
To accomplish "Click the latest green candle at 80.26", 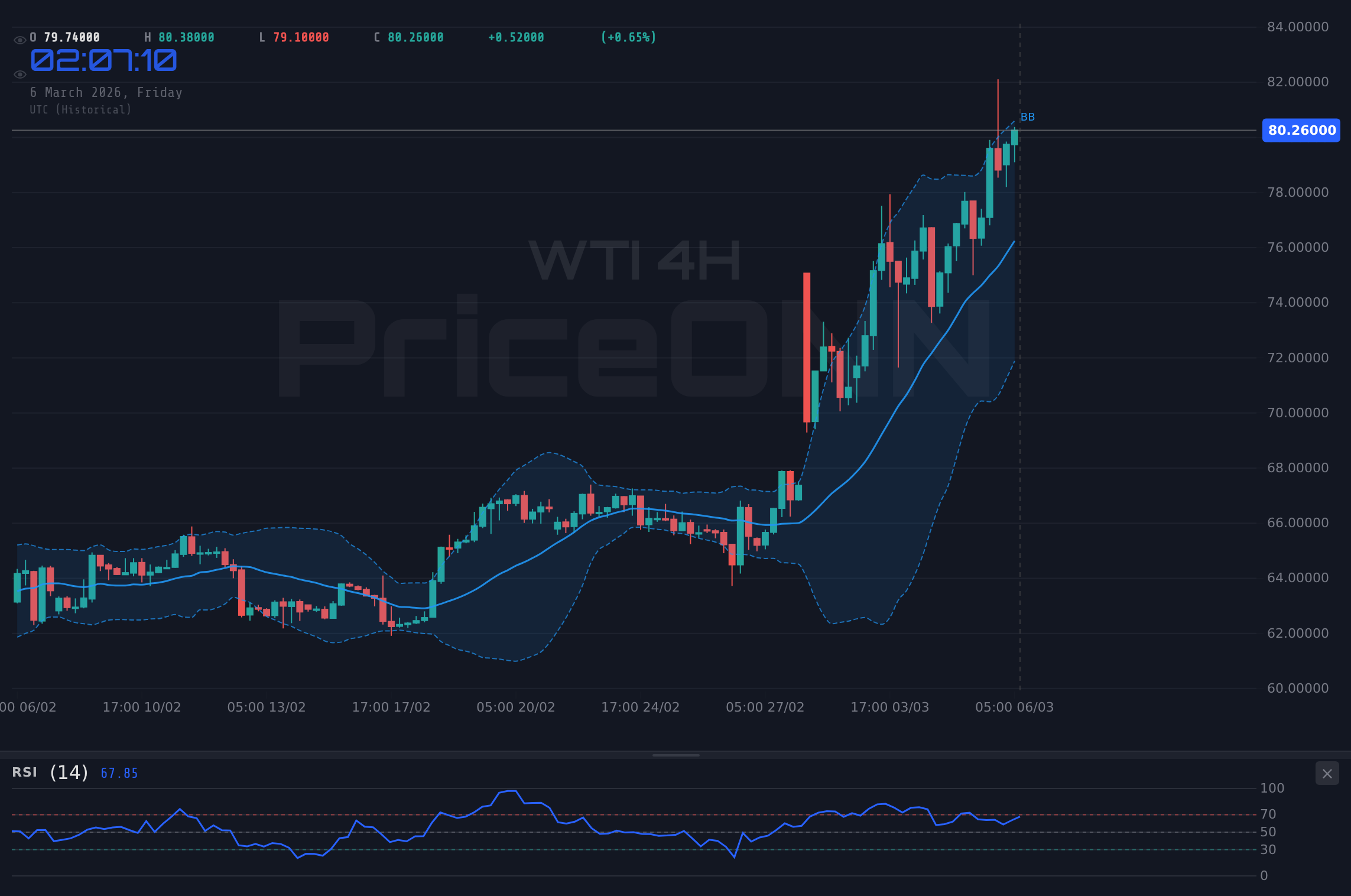I will (x=1015, y=138).
